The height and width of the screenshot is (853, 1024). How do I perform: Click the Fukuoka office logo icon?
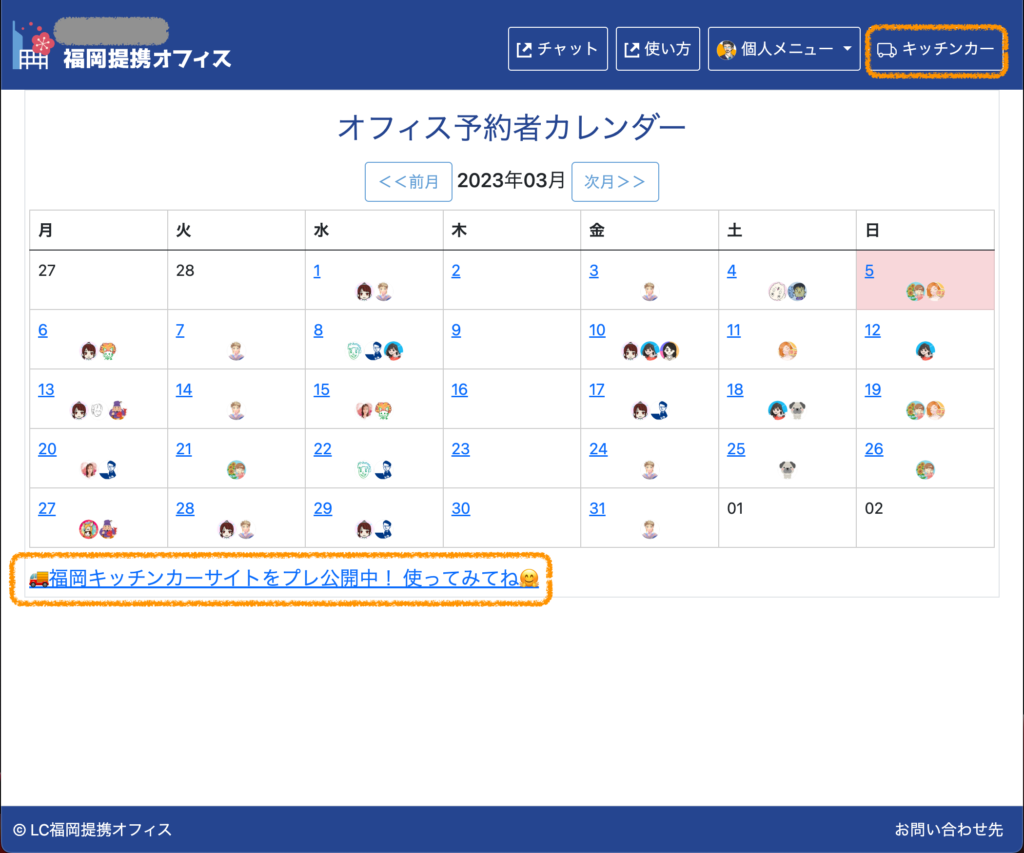31,45
